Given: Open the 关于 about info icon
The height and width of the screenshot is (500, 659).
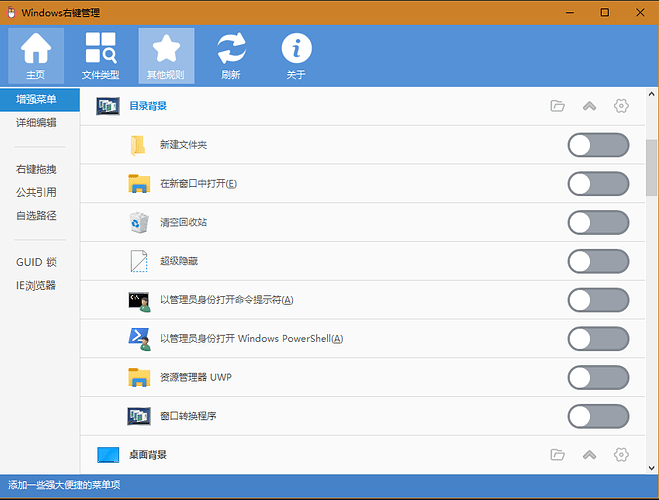Looking at the screenshot, I should pos(296,55).
